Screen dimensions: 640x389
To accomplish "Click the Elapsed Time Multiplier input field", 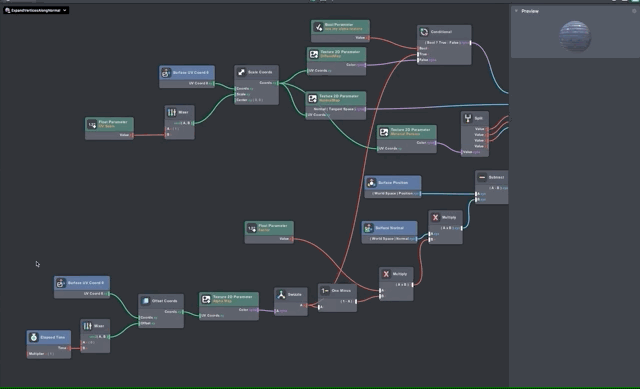I will coord(49,354).
